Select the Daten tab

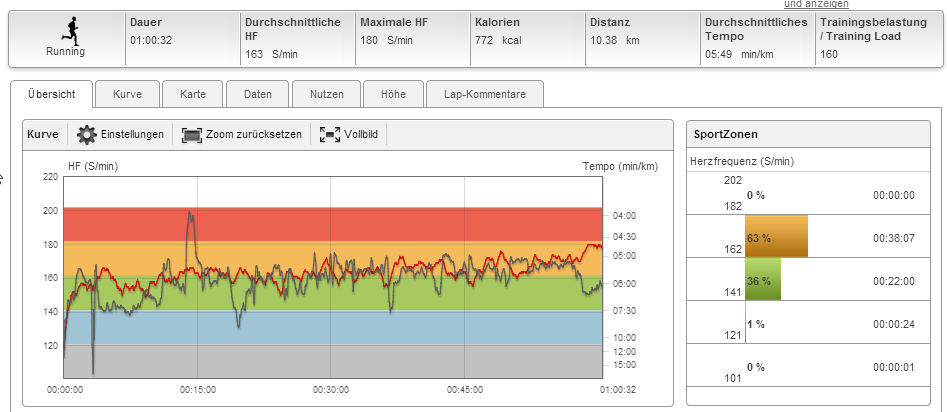[258, 95]
